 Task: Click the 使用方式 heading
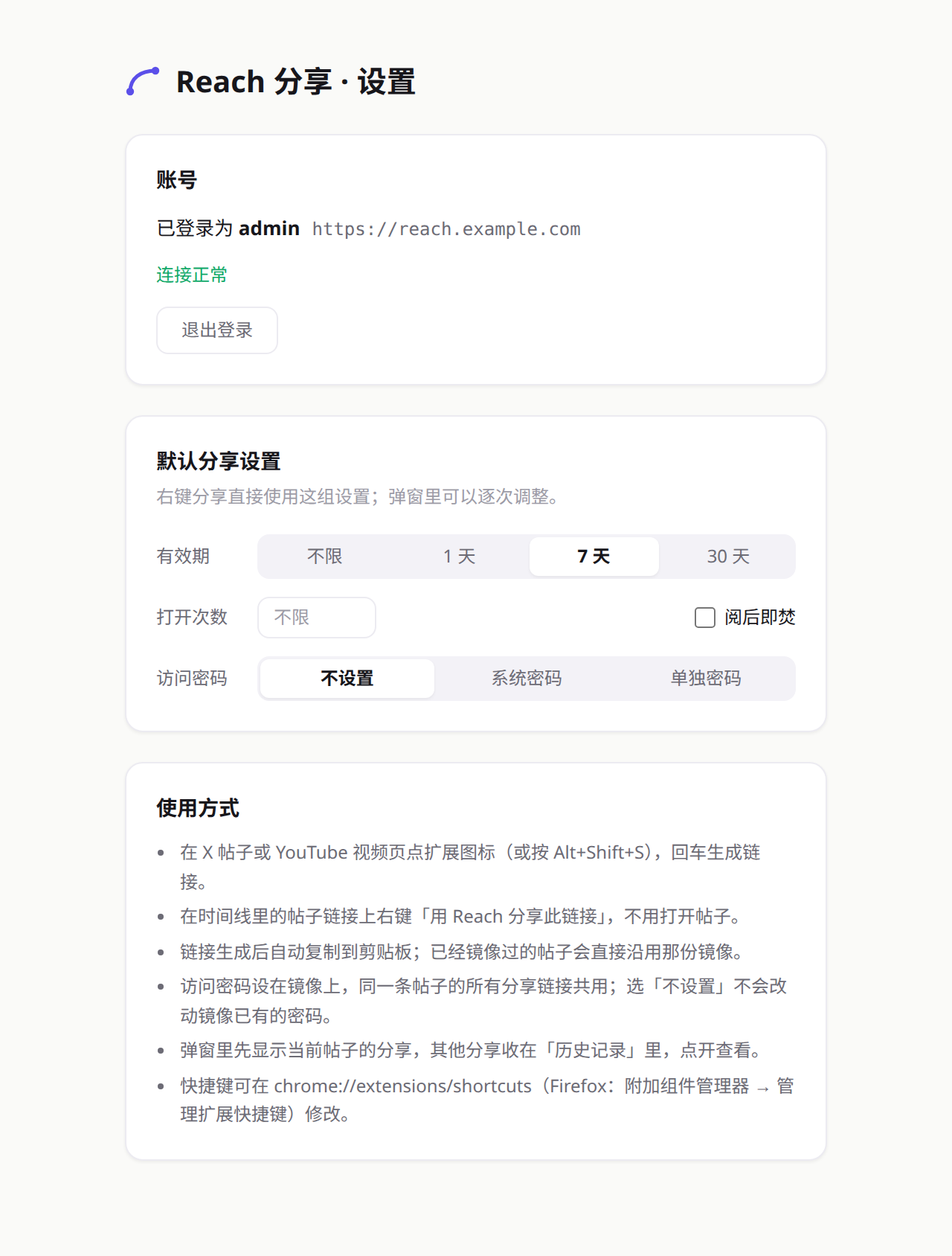pyautogui.click(x=198, y=808)
